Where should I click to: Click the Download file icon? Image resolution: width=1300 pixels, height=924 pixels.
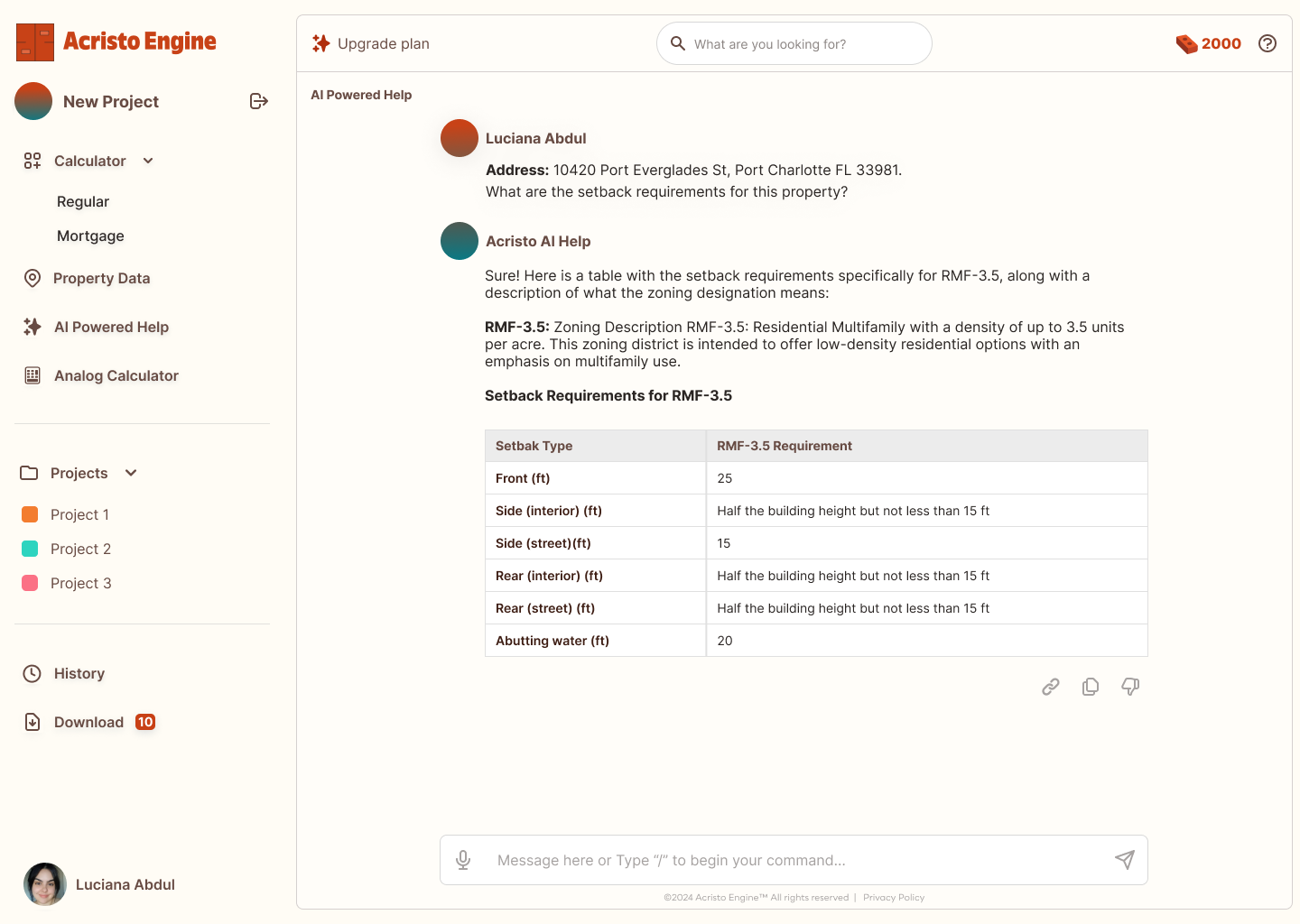pos(32,722)
